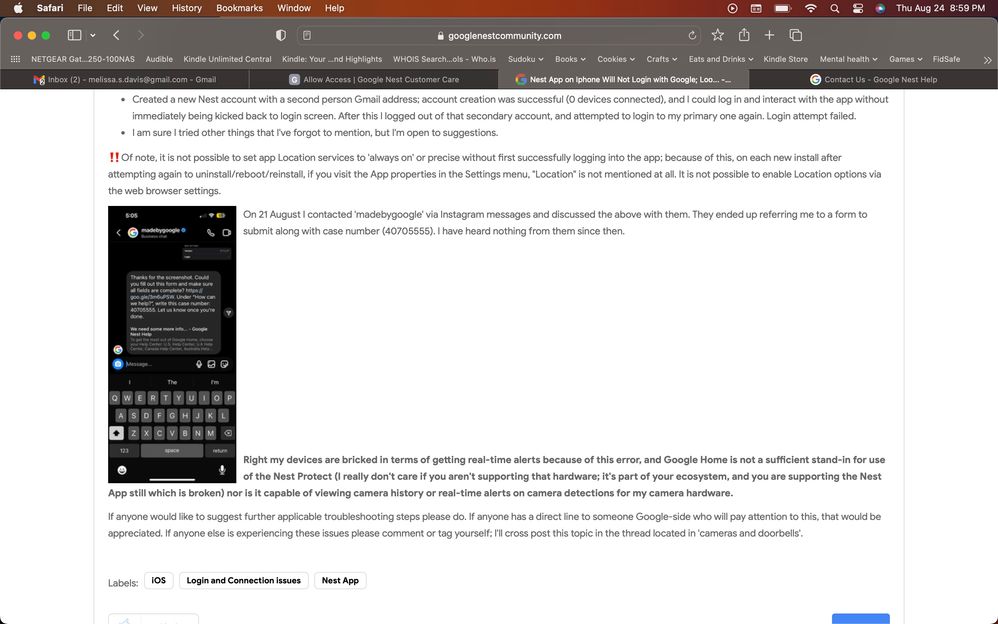Expand the Sudoku bookmarks folder
The width and height of the screenshot is (998, 624).
point(525,59)
